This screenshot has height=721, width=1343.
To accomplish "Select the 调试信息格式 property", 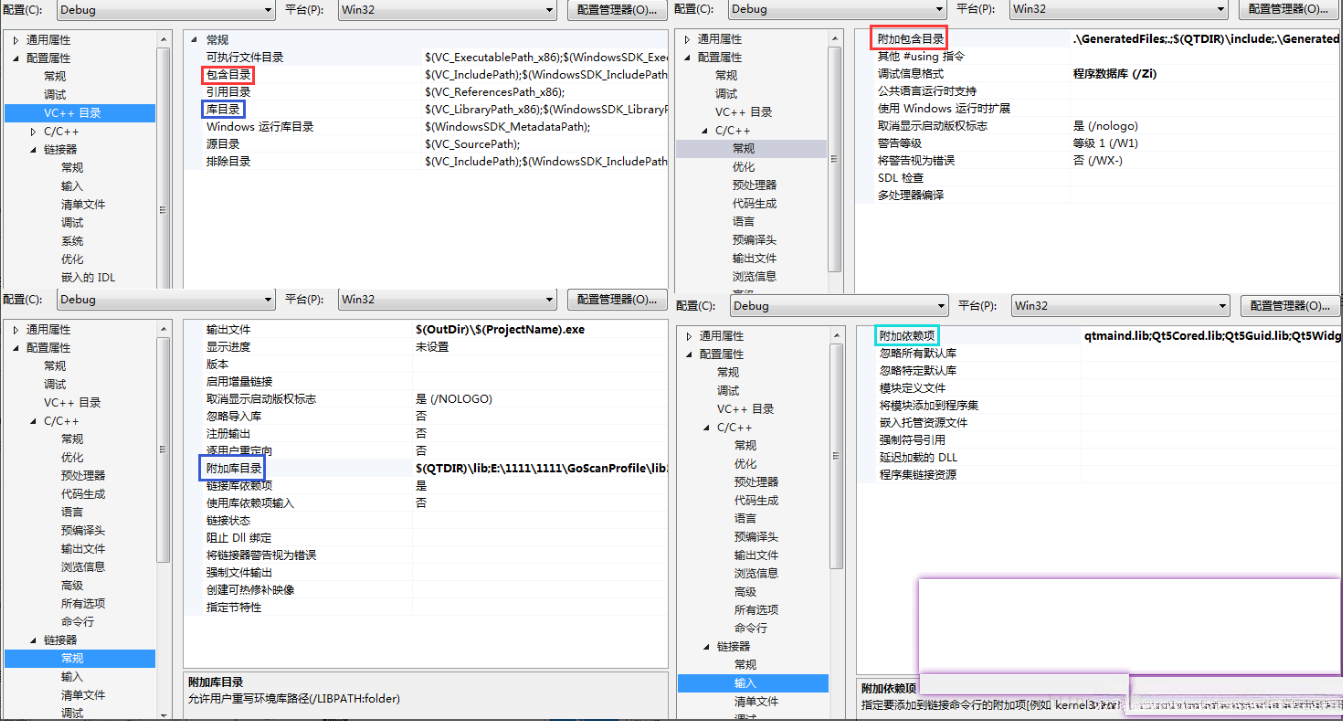I will [910, 74].
